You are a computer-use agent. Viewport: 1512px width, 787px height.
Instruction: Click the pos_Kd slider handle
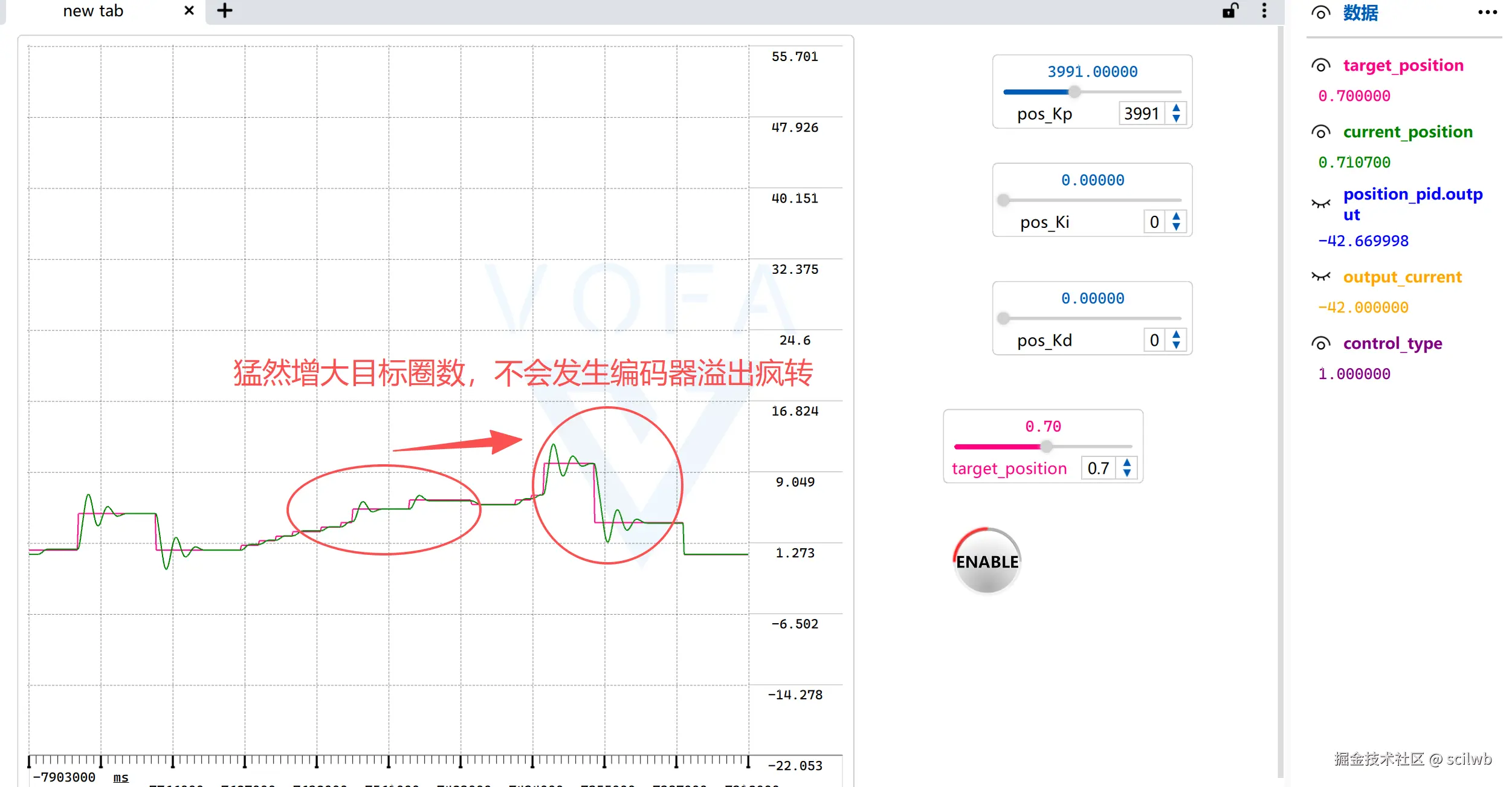(x=1004, y=318)
